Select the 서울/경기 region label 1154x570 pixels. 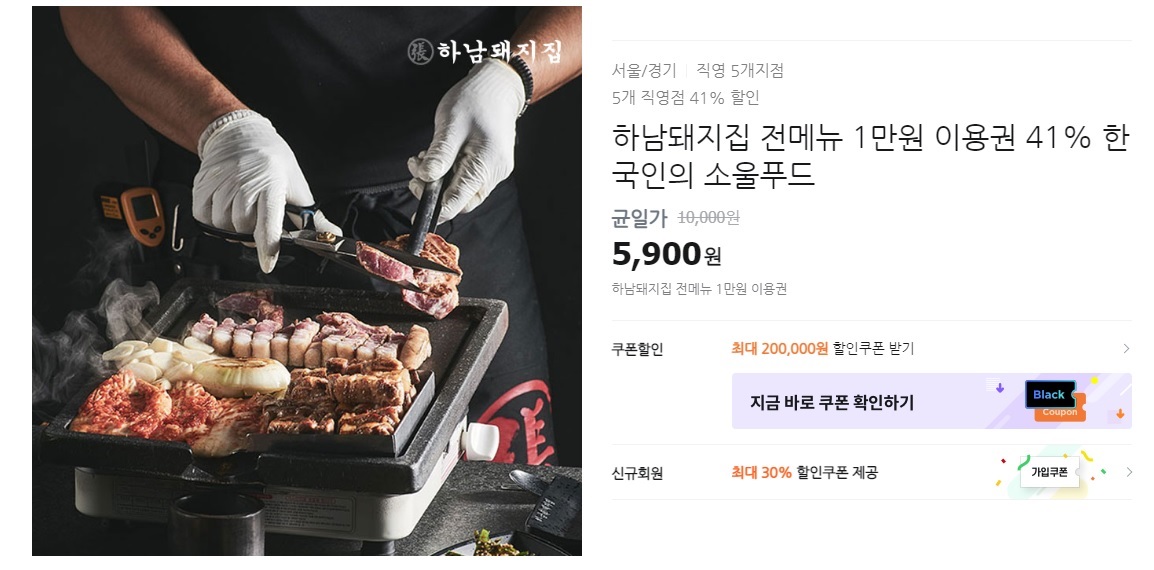coord(644,71)
